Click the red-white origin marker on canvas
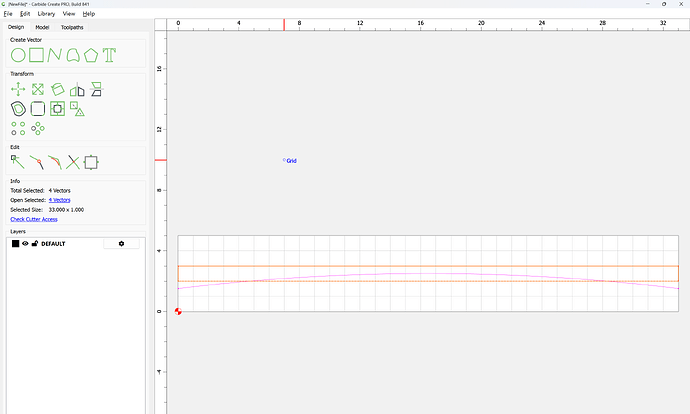This screenshot has width=690, height=414. coord(178,311)
